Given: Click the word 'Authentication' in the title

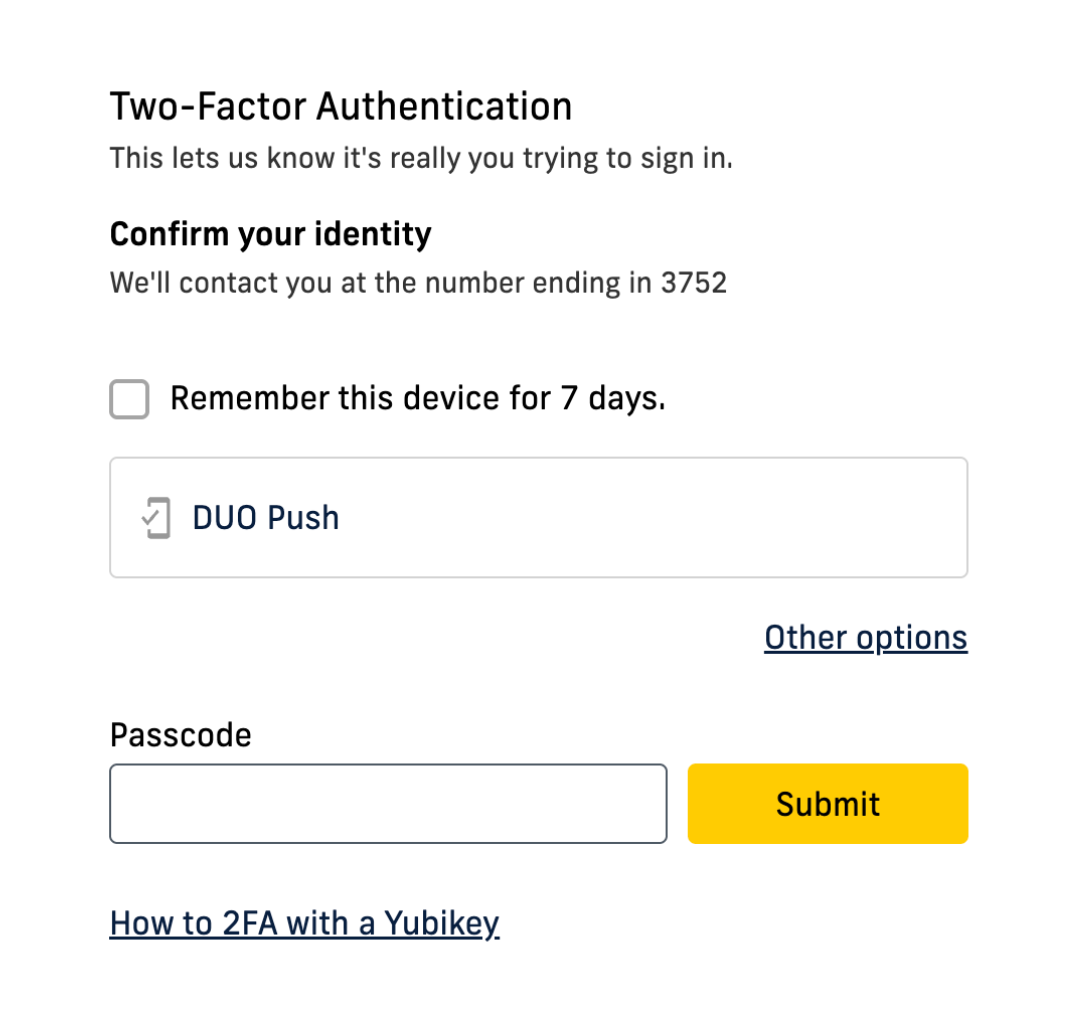Looking at the screenshot, I should (444, 107).
